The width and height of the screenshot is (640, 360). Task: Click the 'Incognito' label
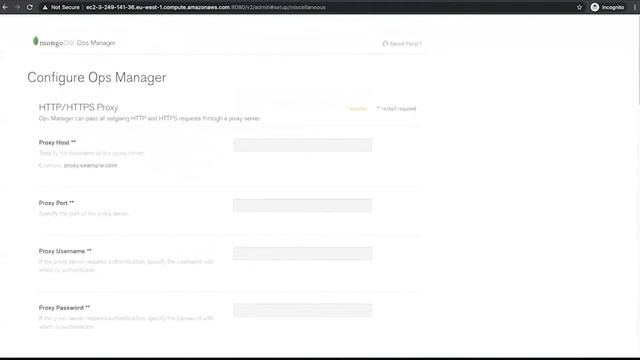tap(613, 7)
